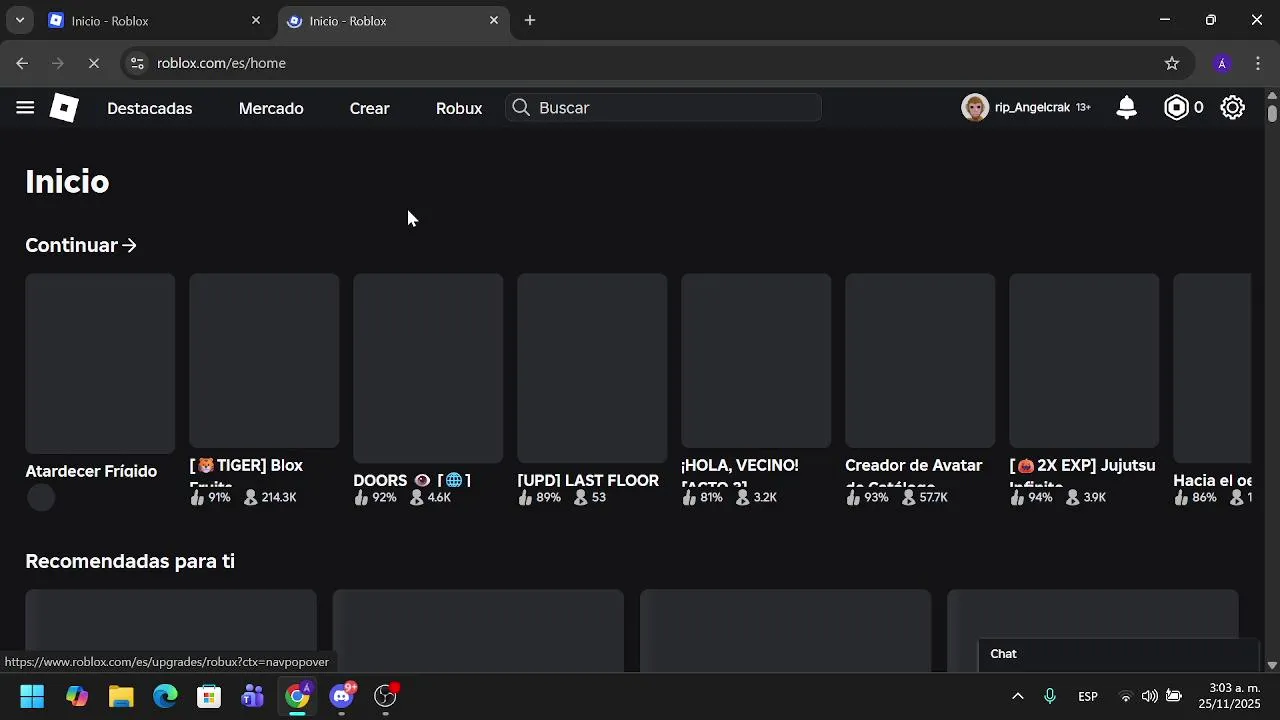The width and height of the screenshot is (1280, 720).
Task: Open Microsoft Store from the taskbar
Action: [209, 696]
